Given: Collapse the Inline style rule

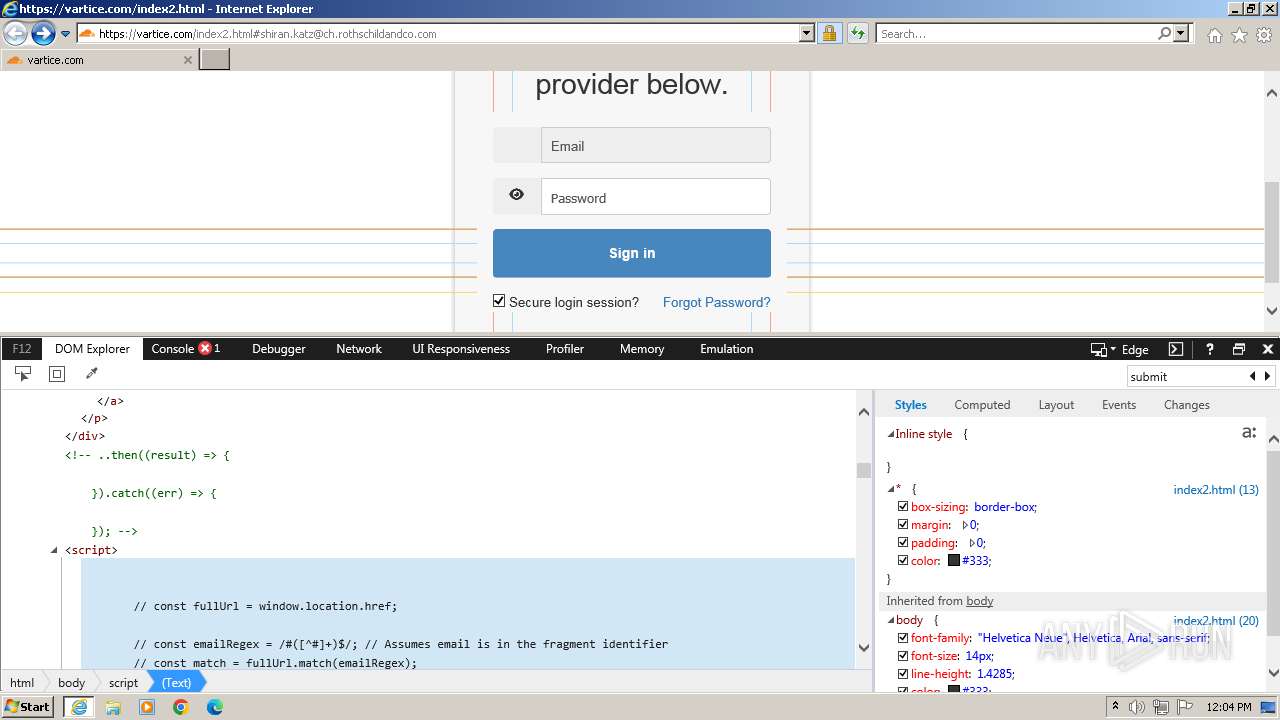Looking at the screenshot, I should 891,434.
